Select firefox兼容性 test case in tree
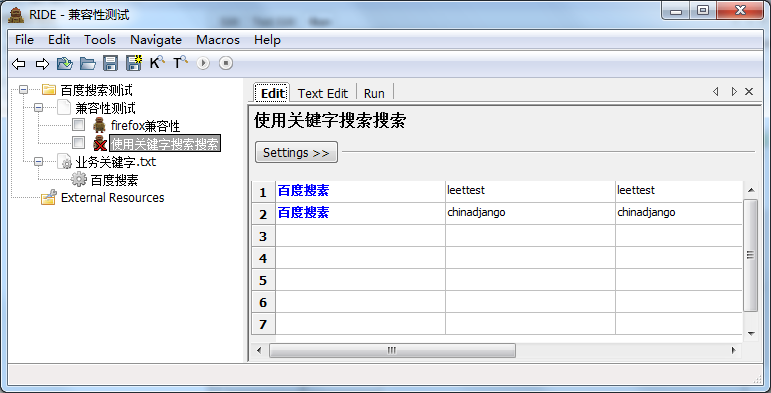The image size is (771, 393). [145, 126]
